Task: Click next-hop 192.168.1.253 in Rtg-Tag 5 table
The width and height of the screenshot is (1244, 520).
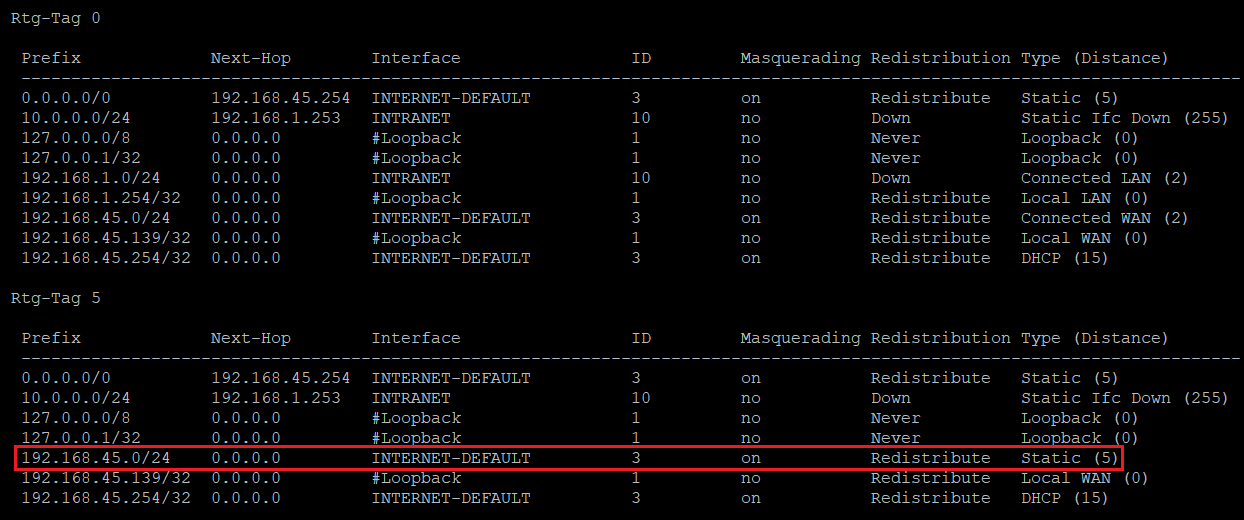Action: click(275, 398)
